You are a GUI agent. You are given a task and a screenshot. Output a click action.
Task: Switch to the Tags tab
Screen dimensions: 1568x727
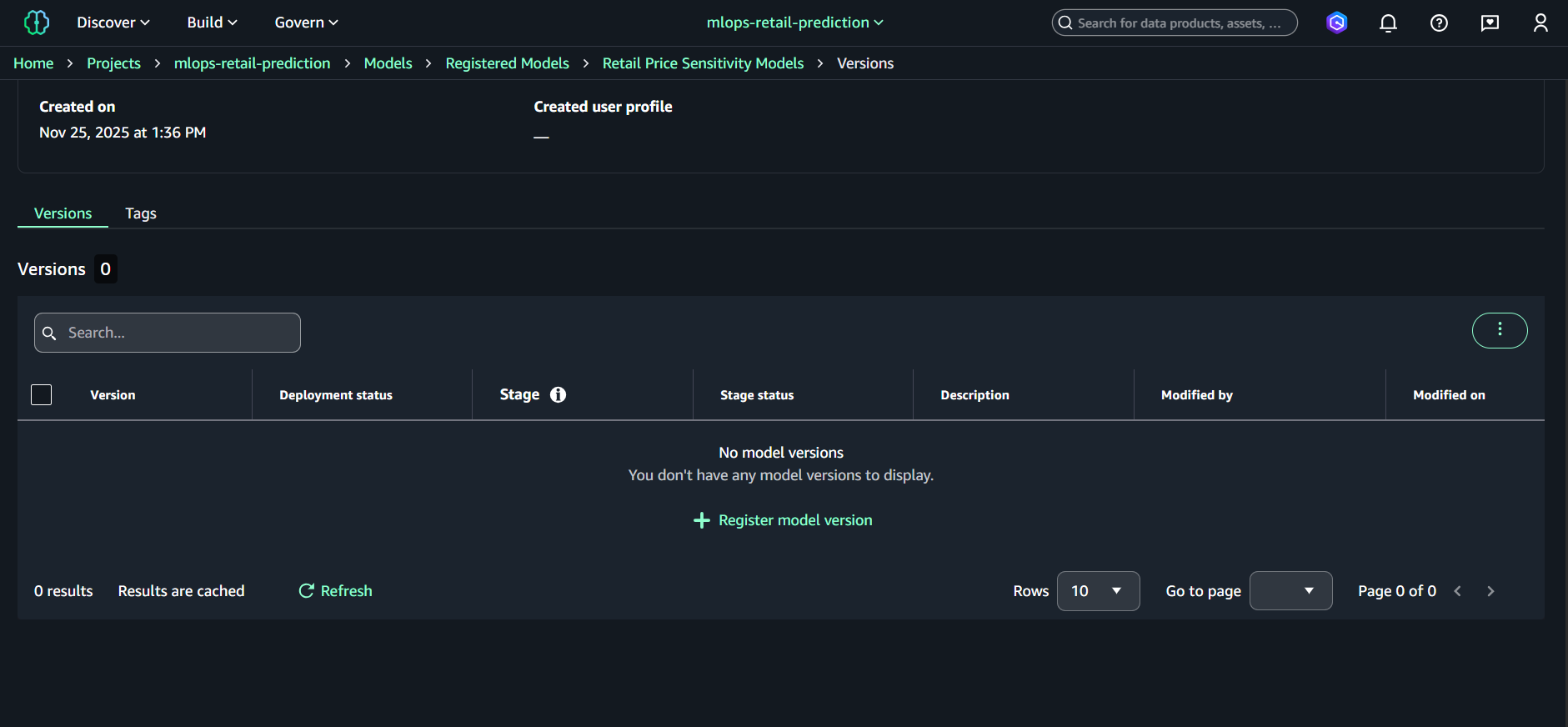141,213
